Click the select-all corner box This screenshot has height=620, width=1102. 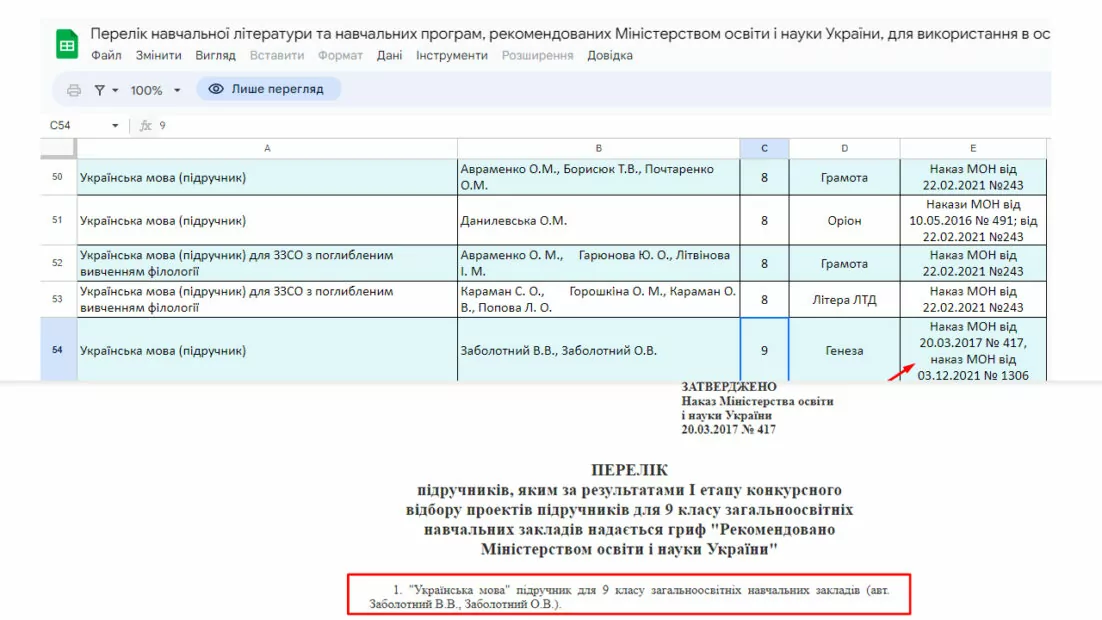(x=58, y=148)
